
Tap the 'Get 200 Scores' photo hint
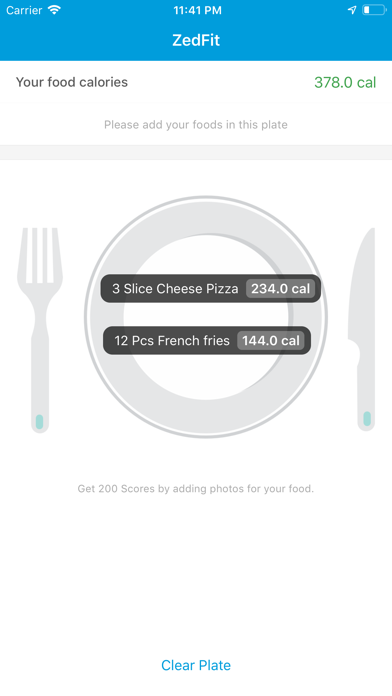(196, 489)
